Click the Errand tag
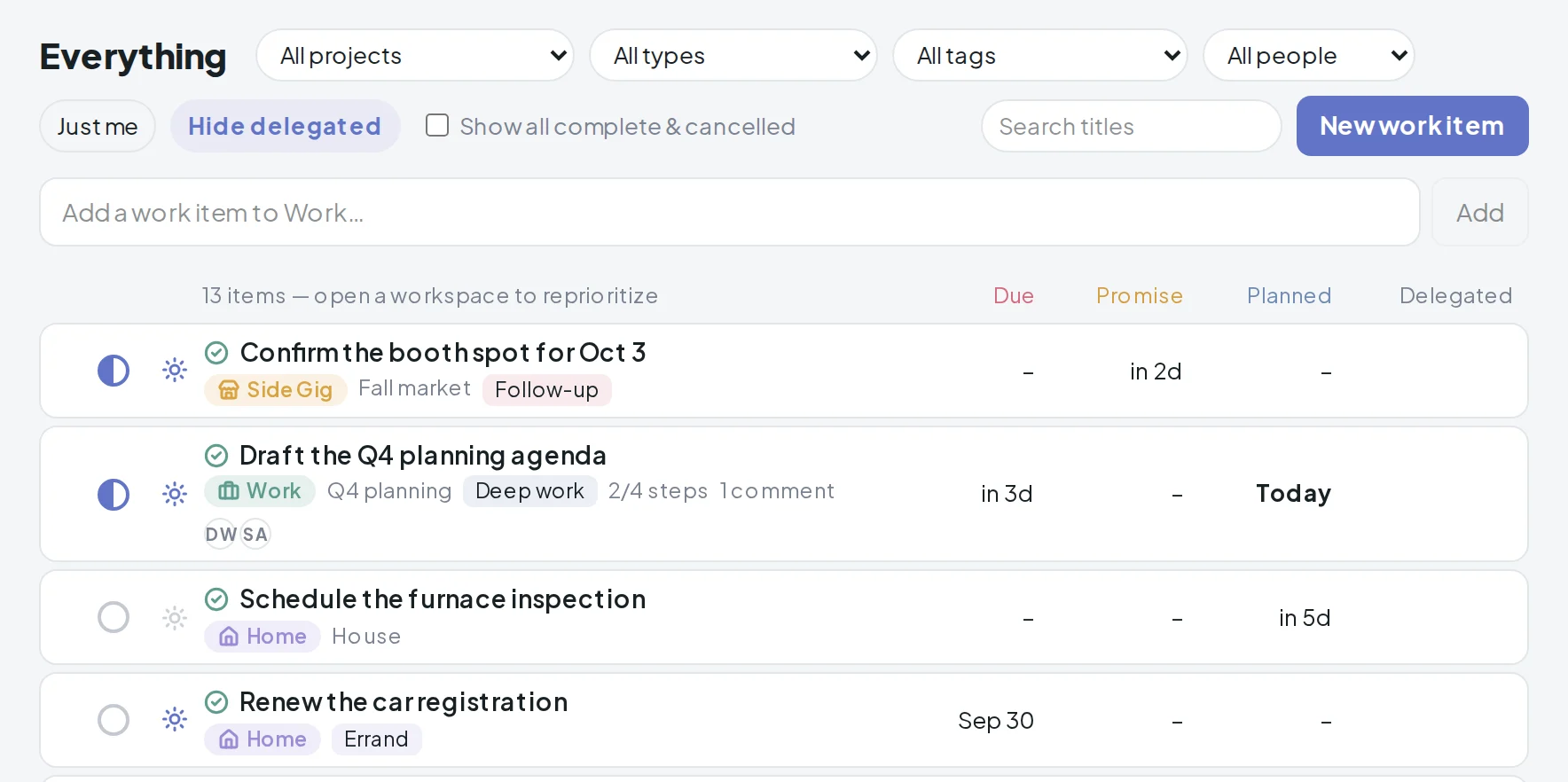The width and height of the screenshot is (1568, 782). (377, 739)
